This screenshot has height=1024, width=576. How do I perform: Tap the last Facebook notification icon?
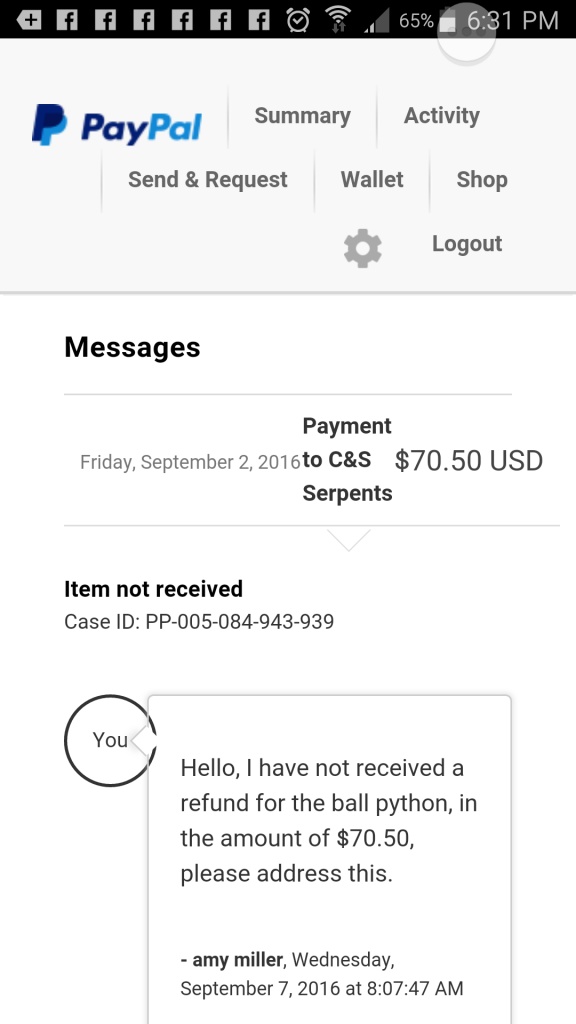[x=259, y=21]
